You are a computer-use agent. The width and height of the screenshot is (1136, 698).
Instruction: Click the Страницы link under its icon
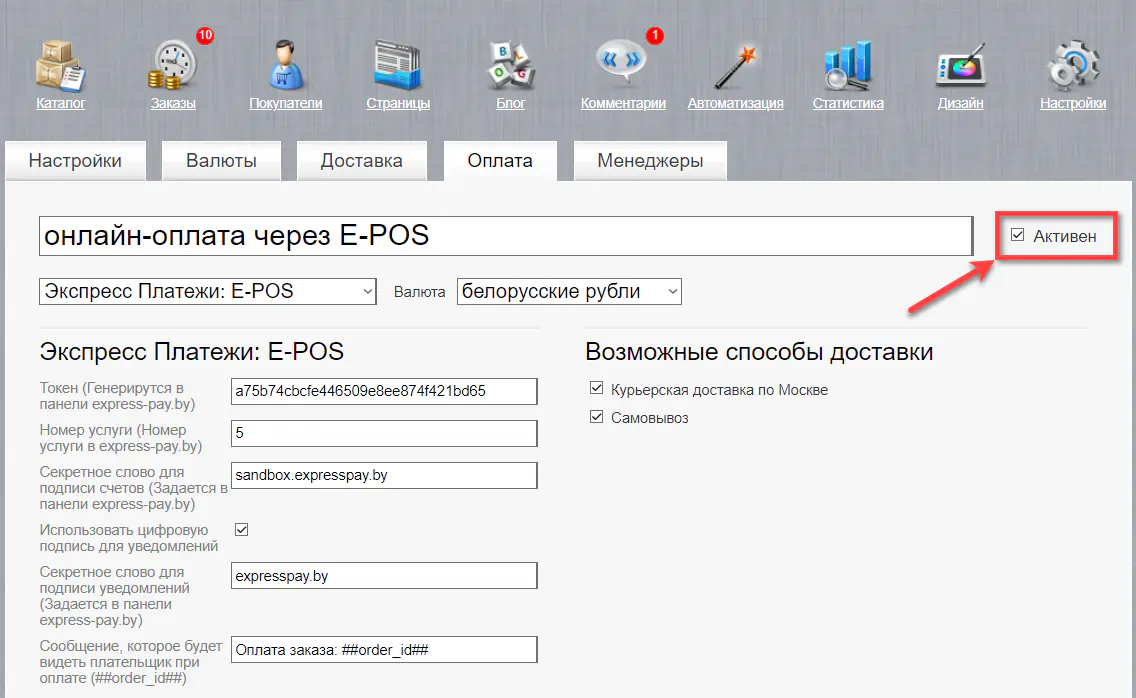tap(397, 101)
